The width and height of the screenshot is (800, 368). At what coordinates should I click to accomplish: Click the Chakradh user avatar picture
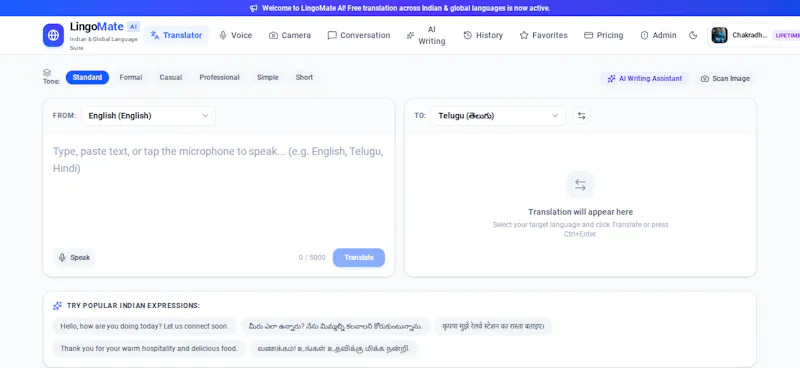point(719,35)
